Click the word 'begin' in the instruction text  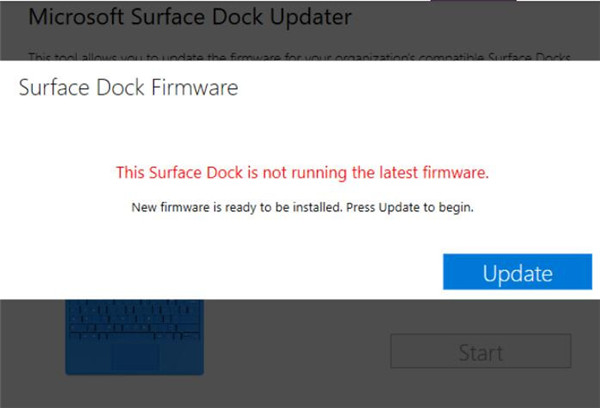(x=455, y=208)
